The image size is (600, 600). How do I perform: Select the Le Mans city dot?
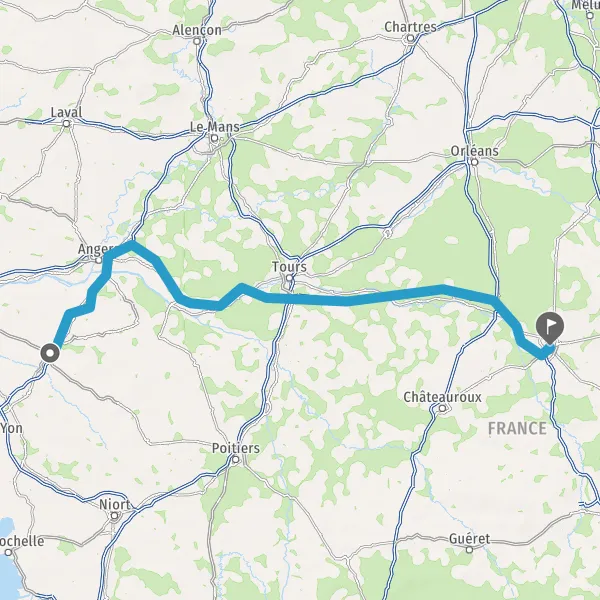[215, 138]
